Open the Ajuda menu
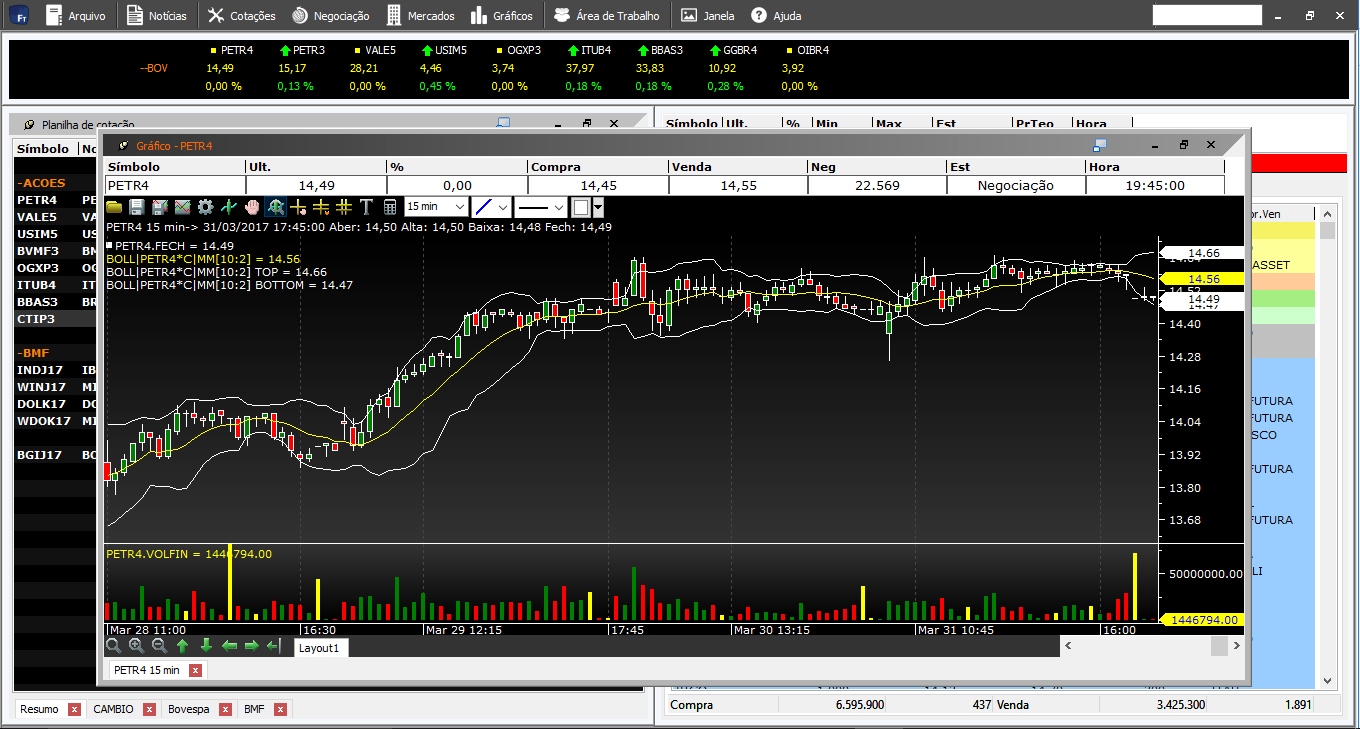Screen dimensions: 1360x729 (776, 16)
